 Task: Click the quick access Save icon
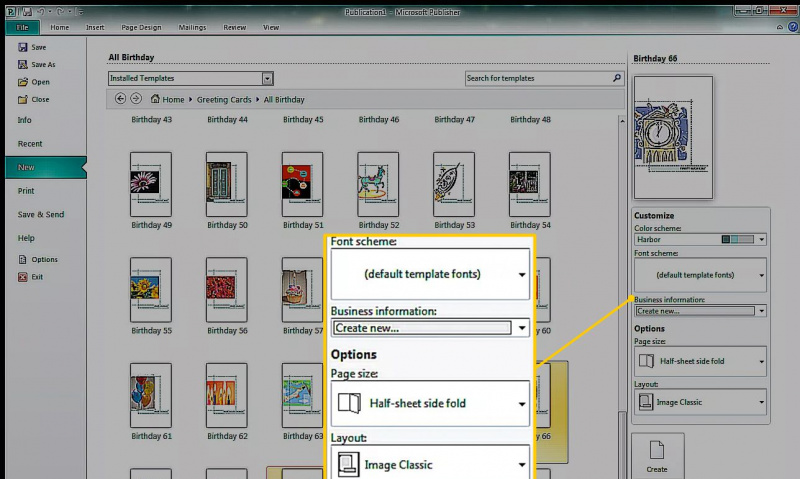click(x=27, y=11)
